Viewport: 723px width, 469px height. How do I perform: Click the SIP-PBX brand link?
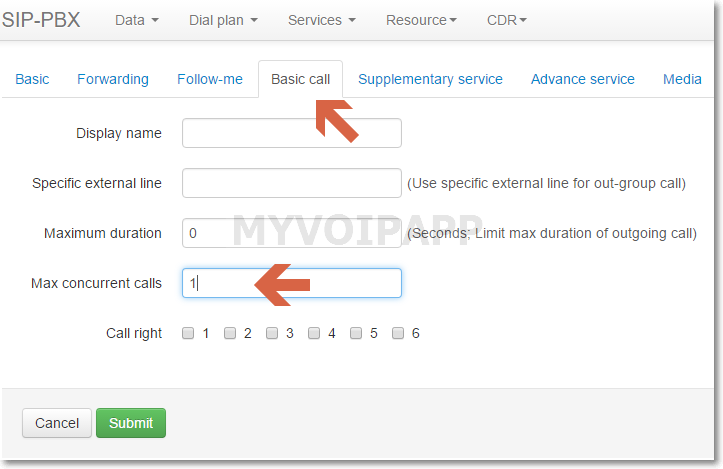tap(41, 20)
